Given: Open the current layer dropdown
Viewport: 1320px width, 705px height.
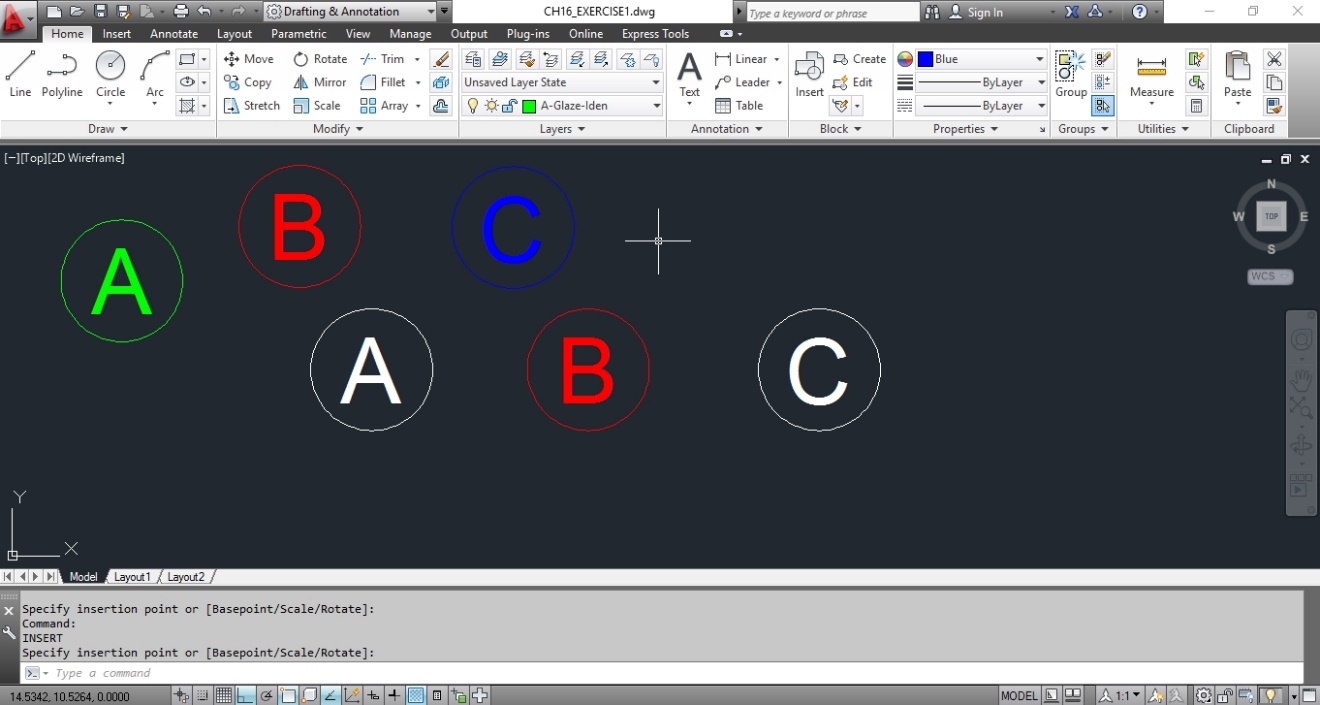Looking at the screenshot, I should (656, 105).
